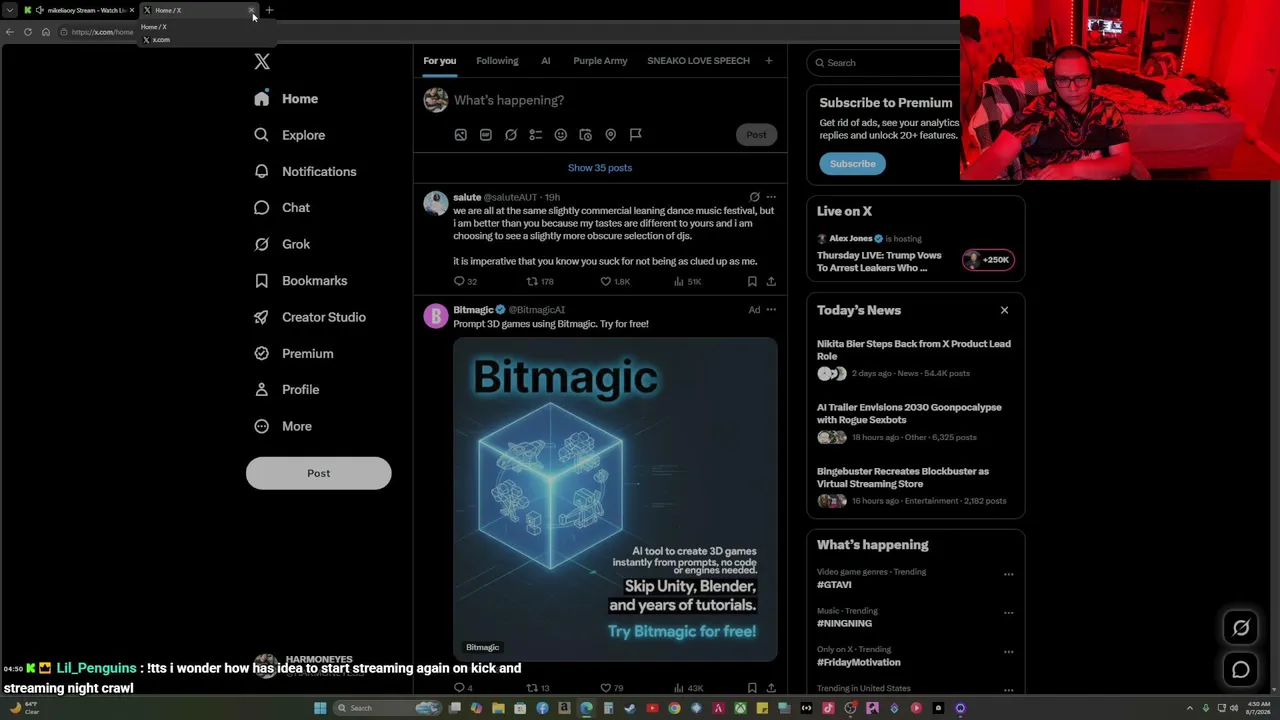The height and width of the screenshot is (720, 1280).
Task: Tag a location with the pin icon
Action: click(610, 135)
